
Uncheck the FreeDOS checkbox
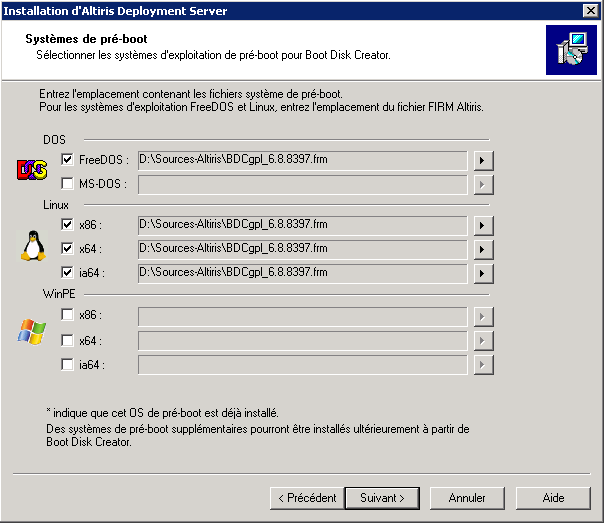point(67,159)
